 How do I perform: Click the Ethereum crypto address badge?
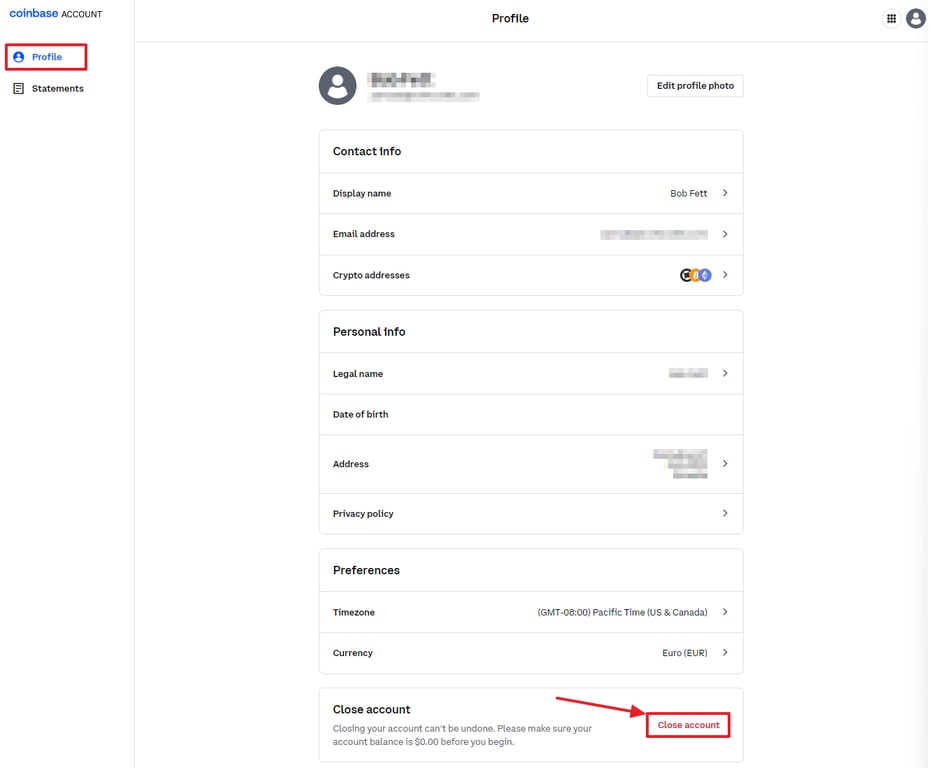[704, 275]
